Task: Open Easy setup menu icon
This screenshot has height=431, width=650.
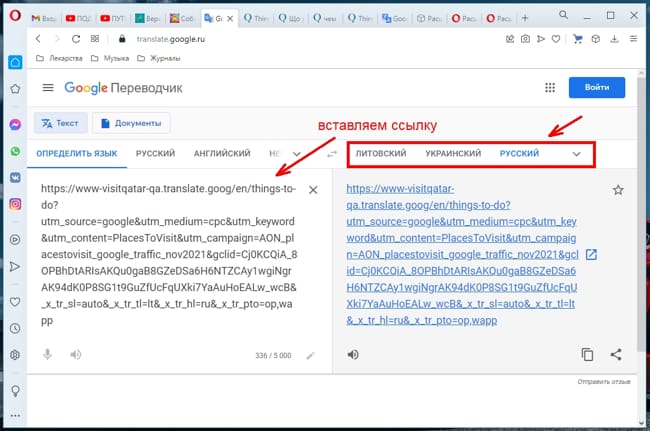Action: (x=633, y=39)
